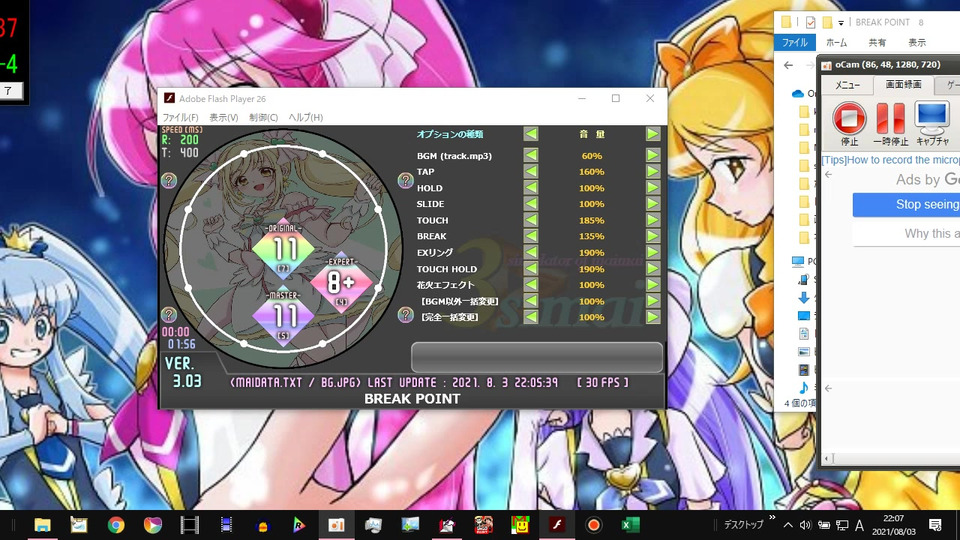Switch to next option type with right arrow
This screenshot has width=960, height=540.
pos(653,134)
